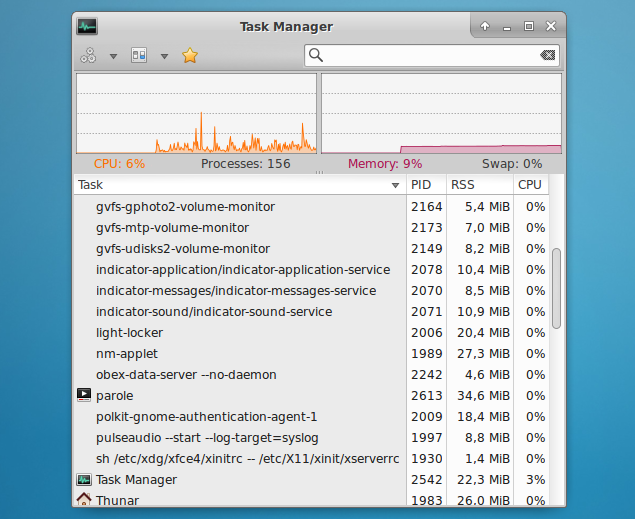Select indicator-sound-service process row
This screenshot has height=519, width=635.
[214, 312]
